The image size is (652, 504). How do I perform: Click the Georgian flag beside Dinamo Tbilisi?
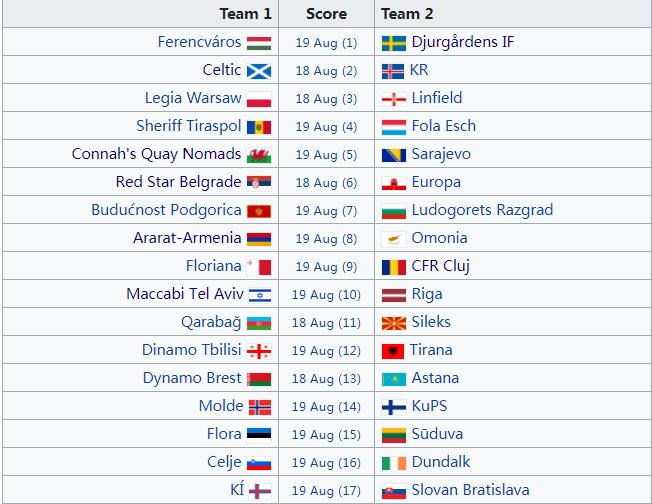pos(259,351)
